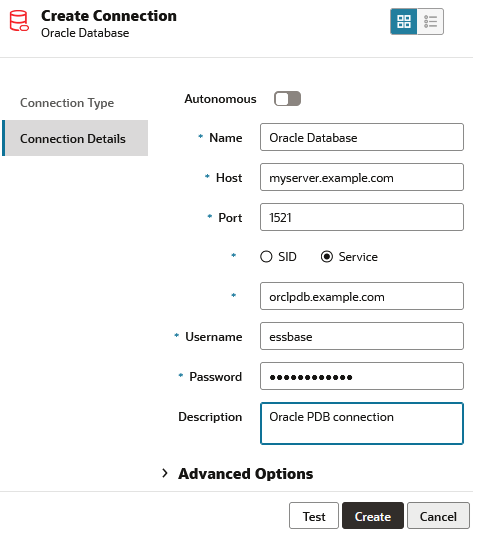The image size is (483, 541).
Task: Open the Connection Details step
Action: (x=75, y=138)
